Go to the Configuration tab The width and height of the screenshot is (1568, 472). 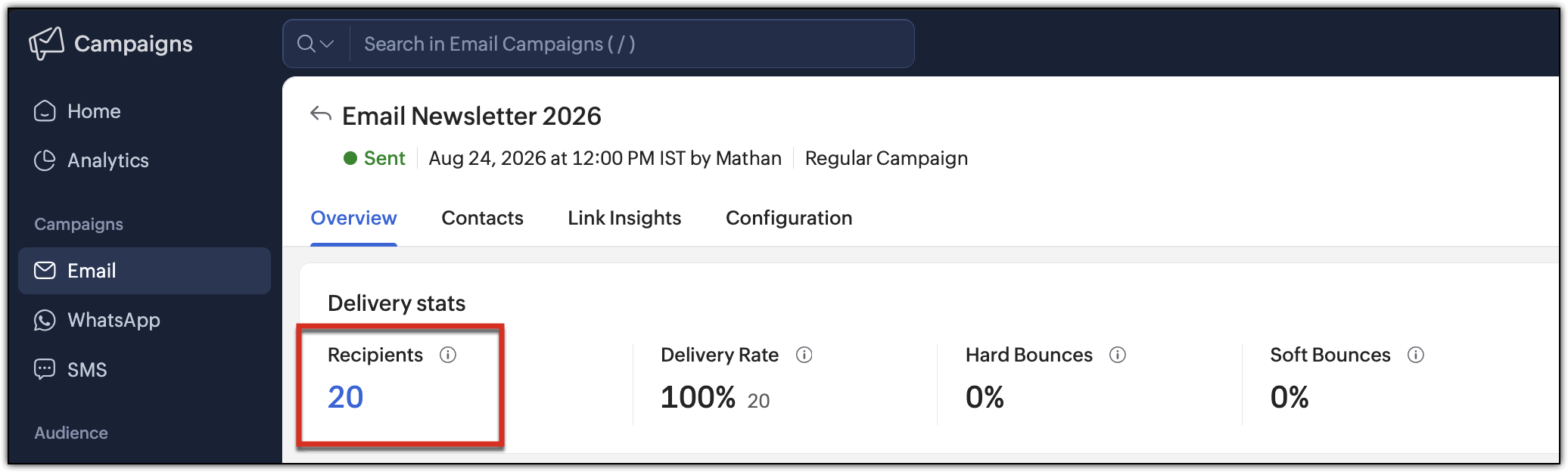coord(789,218)
